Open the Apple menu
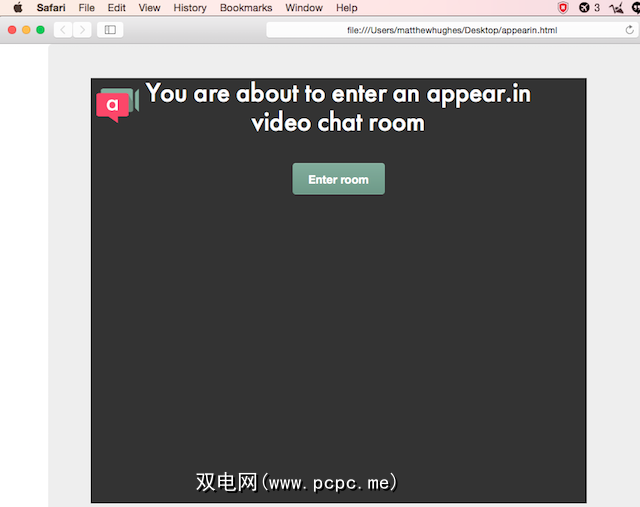 (x=18, y=8)
